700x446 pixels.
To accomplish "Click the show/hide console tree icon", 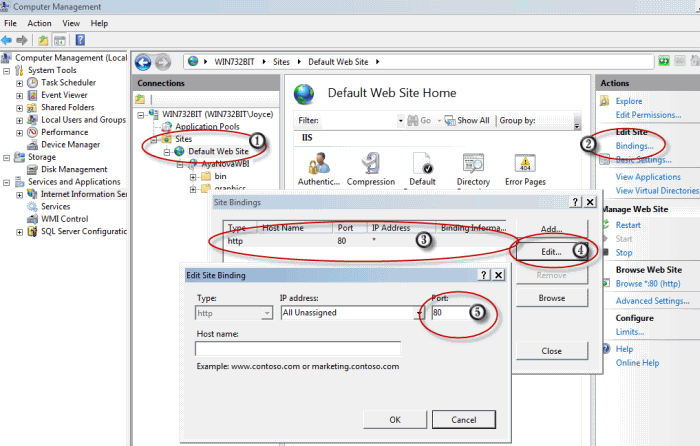I will 59,40.
